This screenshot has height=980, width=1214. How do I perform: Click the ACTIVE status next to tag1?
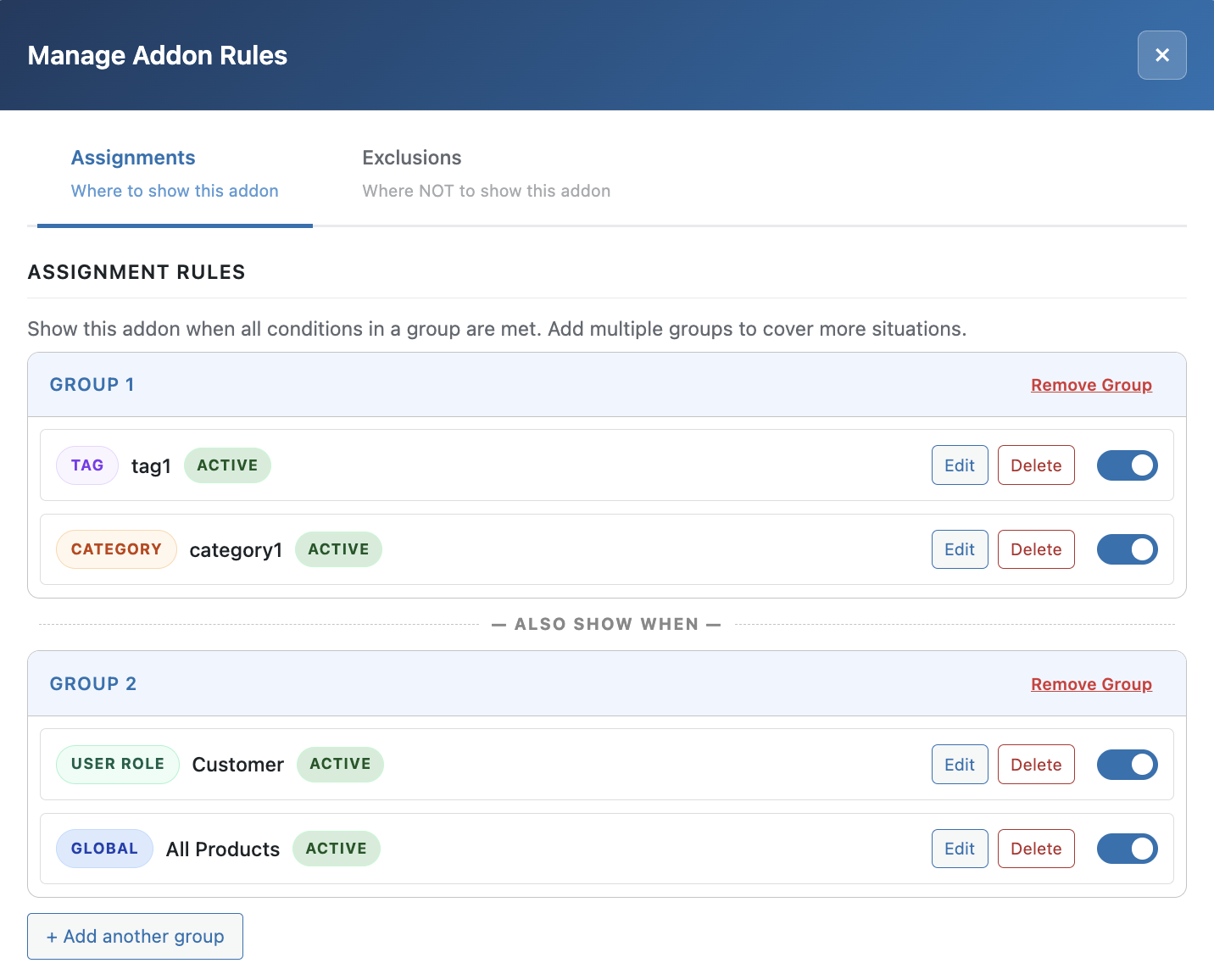coord(227,465)
